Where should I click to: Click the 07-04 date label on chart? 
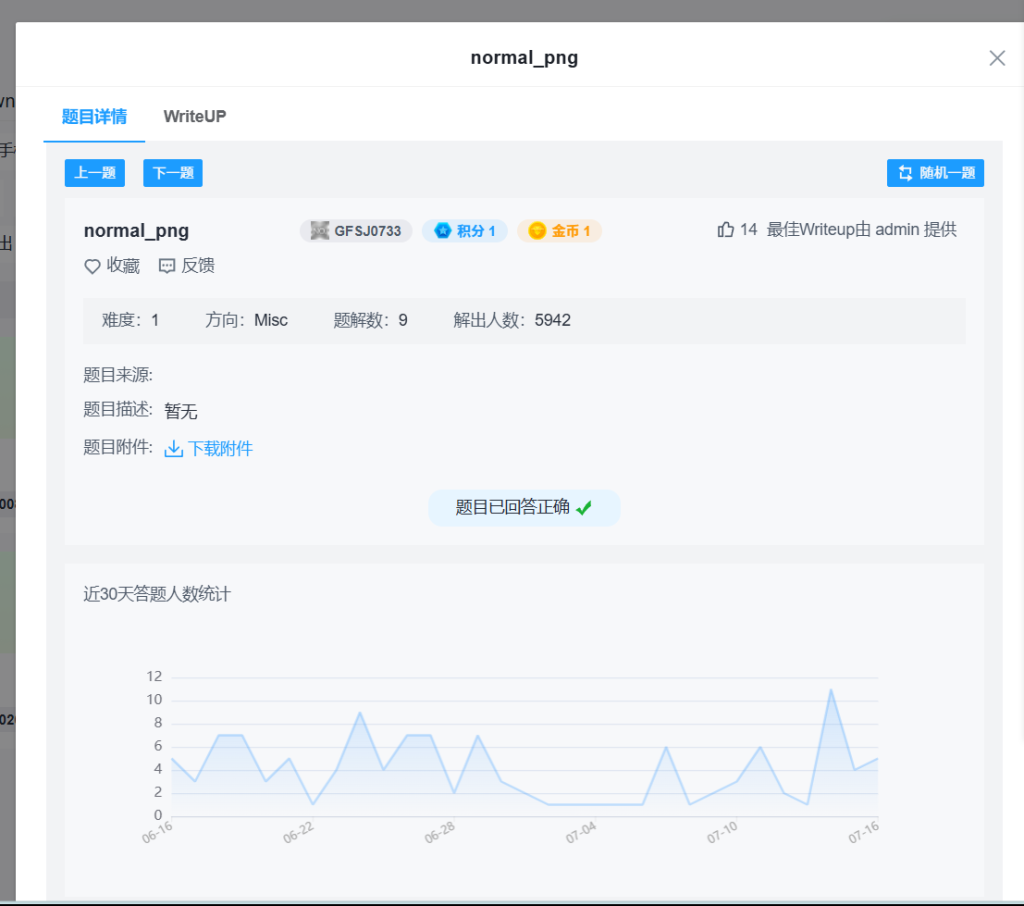point(581,833)
